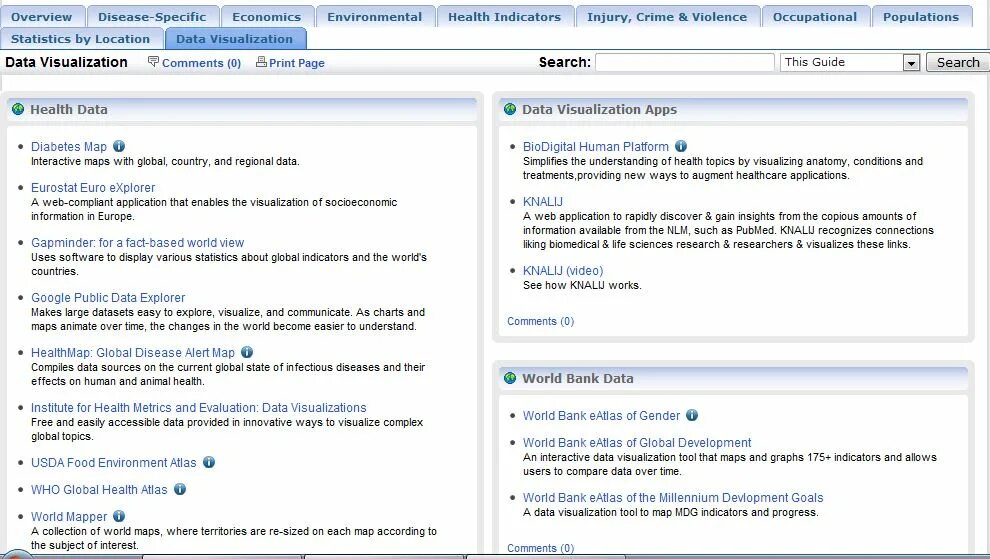Open the Diabetes Map link

(x=69, y=147)
